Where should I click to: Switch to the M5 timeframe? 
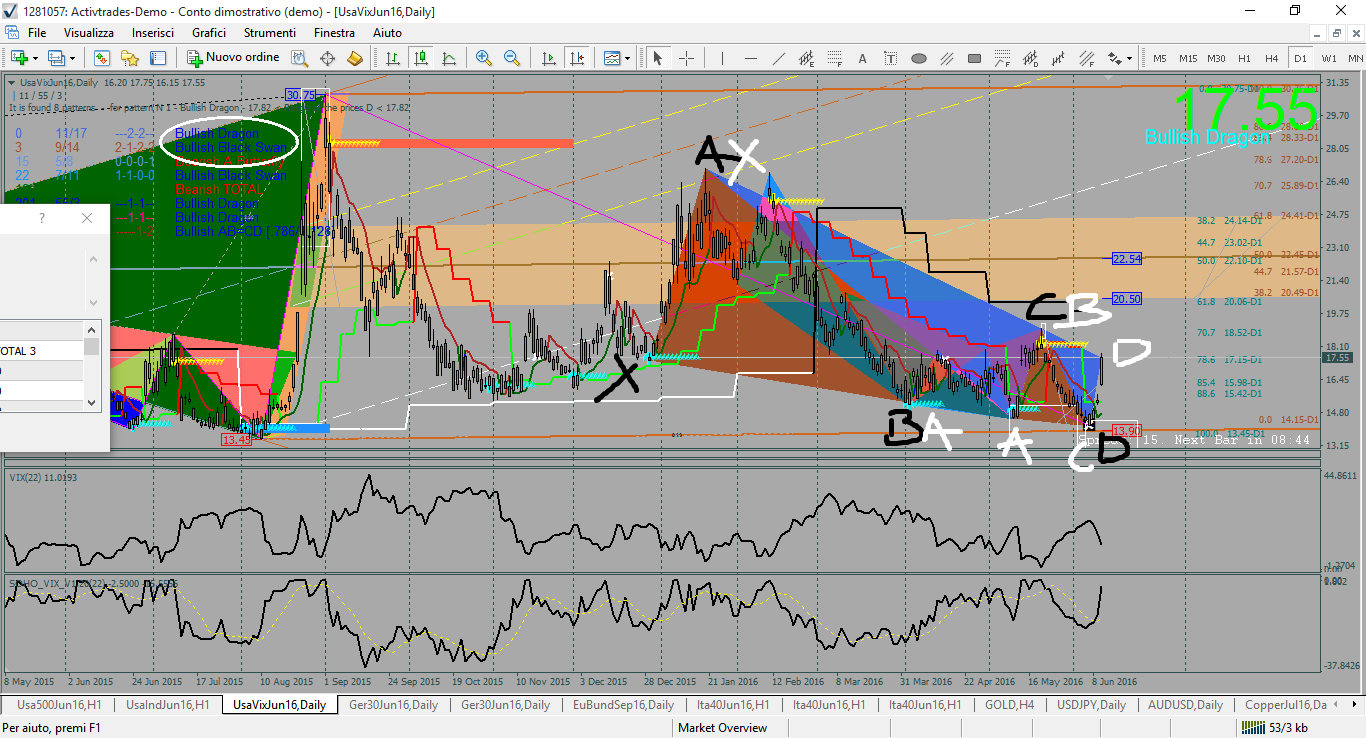pyautogui.click(x=1160, y=58)
